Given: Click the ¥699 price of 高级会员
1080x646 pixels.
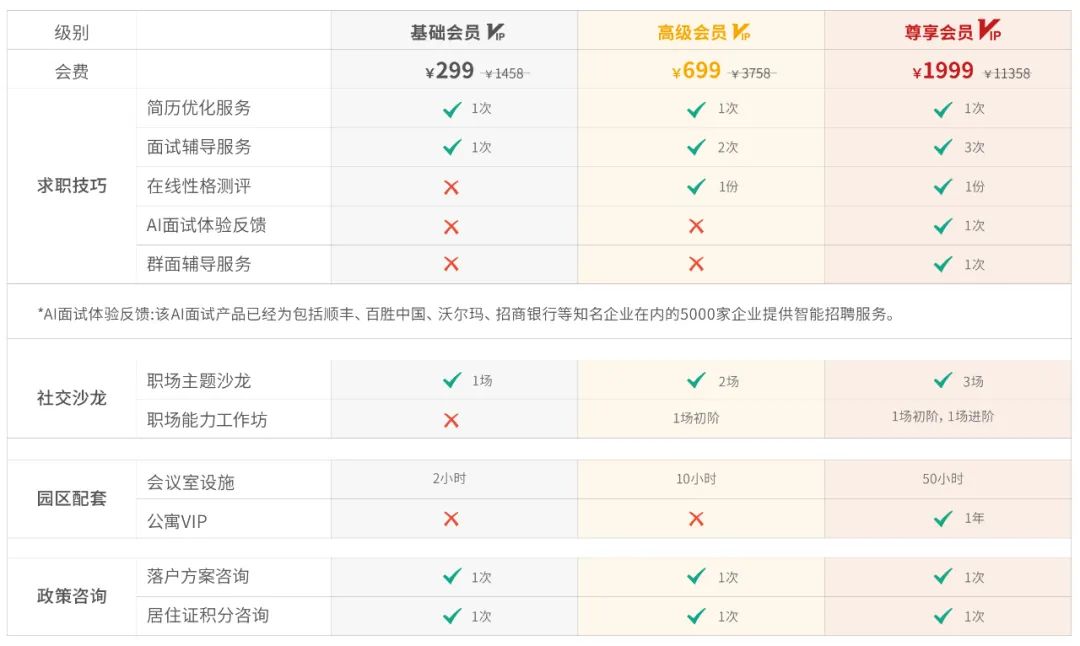Looking at the screenshot, I should coord(696,70).
